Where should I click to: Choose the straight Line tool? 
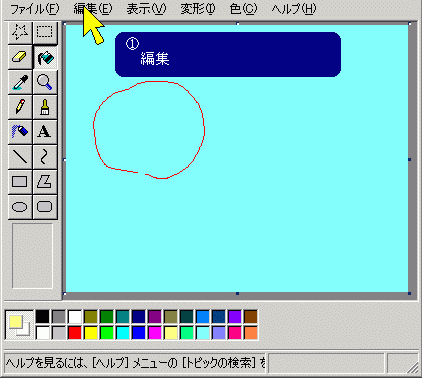pyautogui.click(x=20, y=157)
